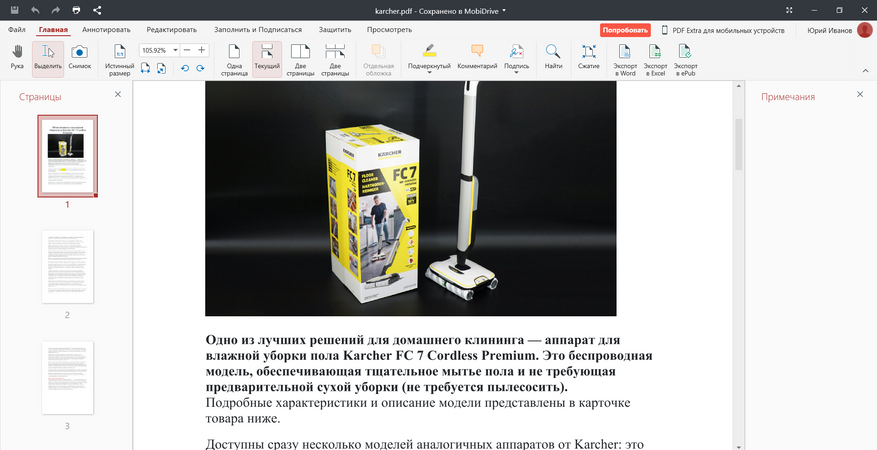Fit whole page icon

(x=161, y=68)
